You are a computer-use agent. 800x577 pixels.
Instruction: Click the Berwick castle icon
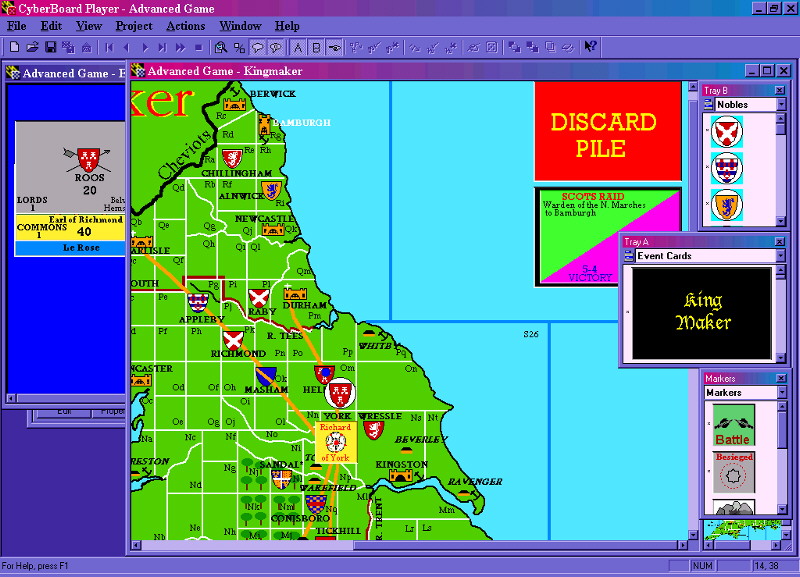[235, 104]
